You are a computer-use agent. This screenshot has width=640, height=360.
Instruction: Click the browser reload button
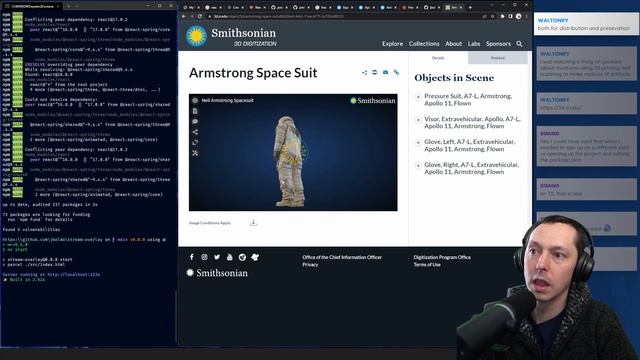200,16
